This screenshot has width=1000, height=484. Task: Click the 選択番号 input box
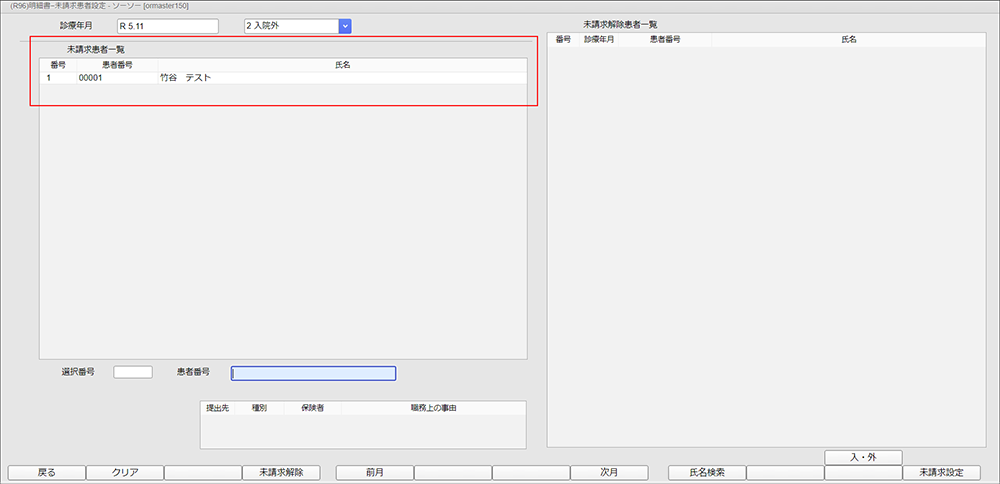click(133, 372)
